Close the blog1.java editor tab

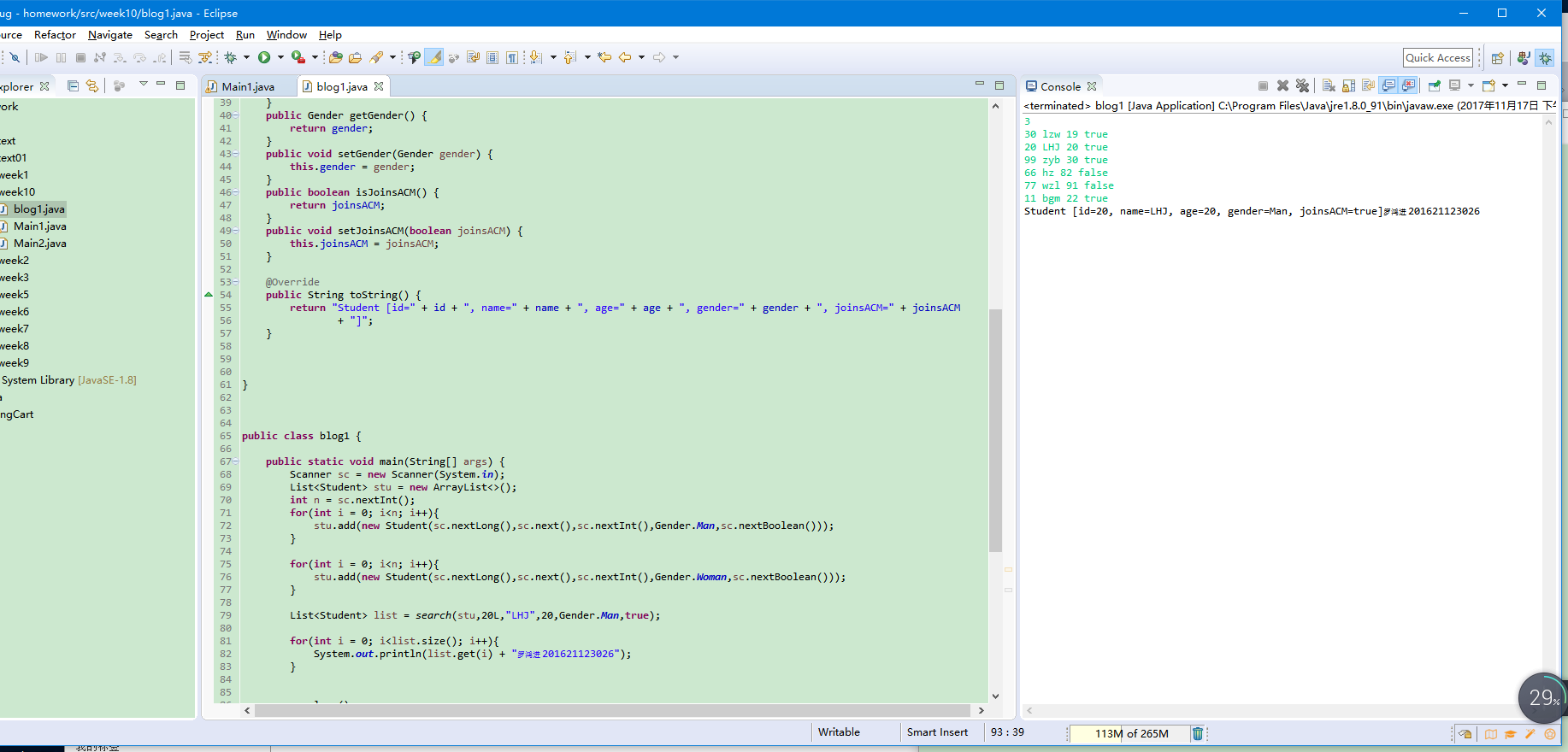(379, 86)
